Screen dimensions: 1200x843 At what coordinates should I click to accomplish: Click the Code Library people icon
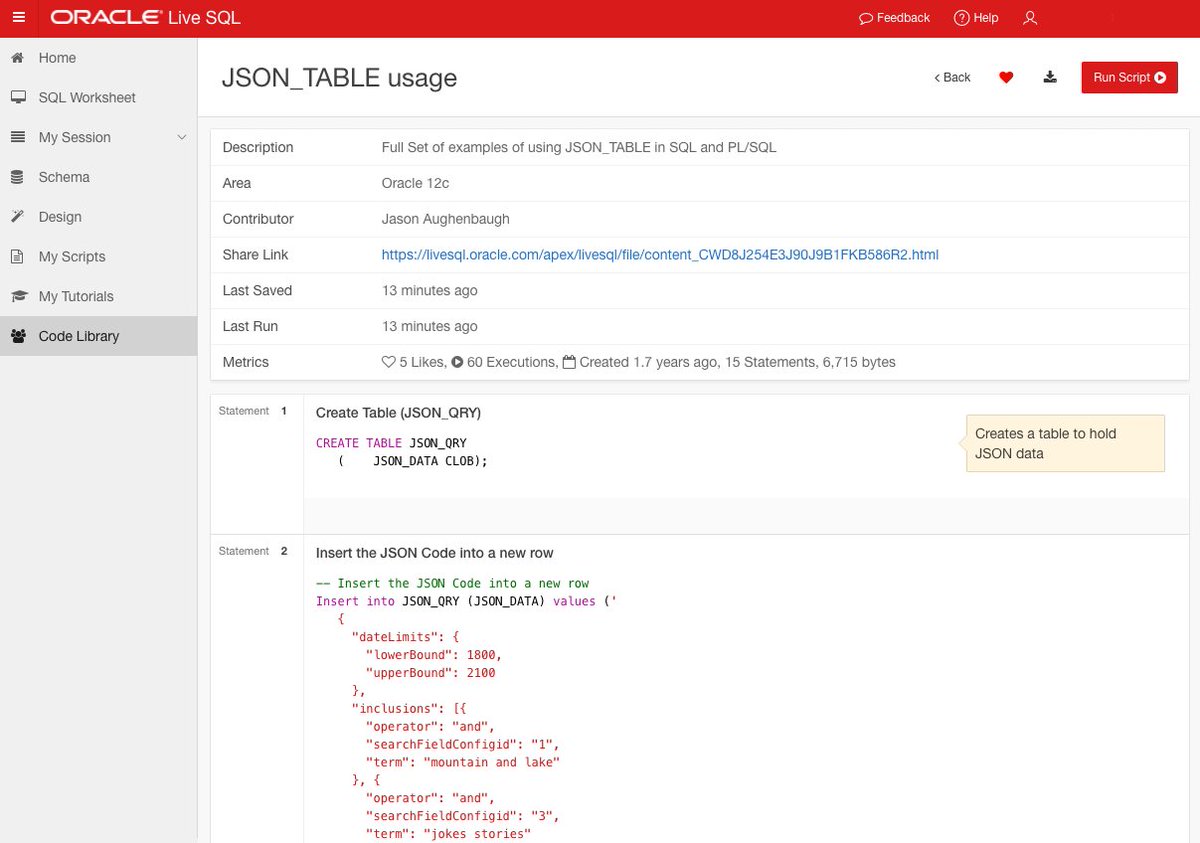(18, 336)
